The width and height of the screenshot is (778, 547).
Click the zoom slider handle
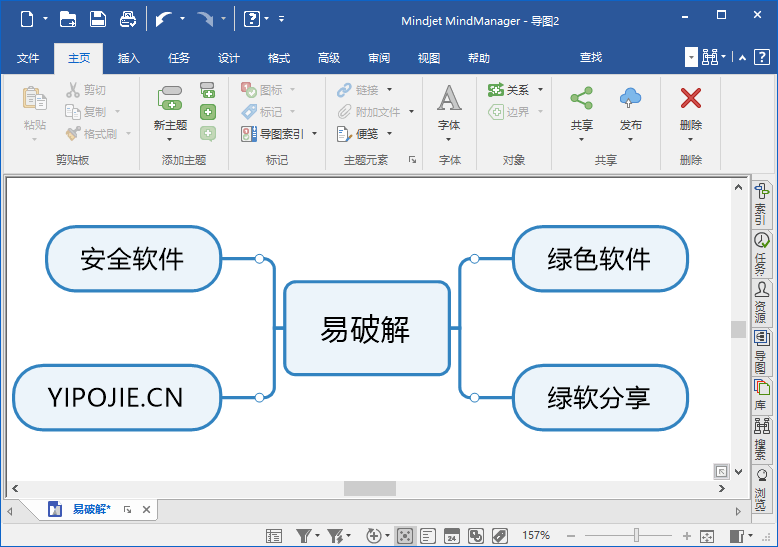(x=636, y=536)
